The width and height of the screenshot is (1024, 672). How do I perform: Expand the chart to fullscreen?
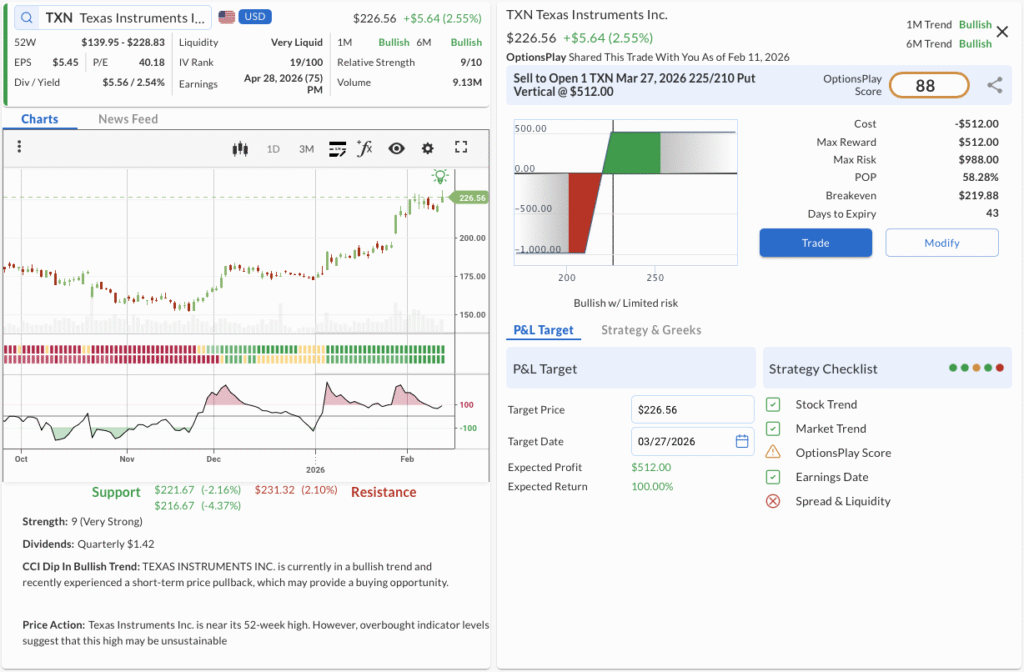(x=461, y=148)
